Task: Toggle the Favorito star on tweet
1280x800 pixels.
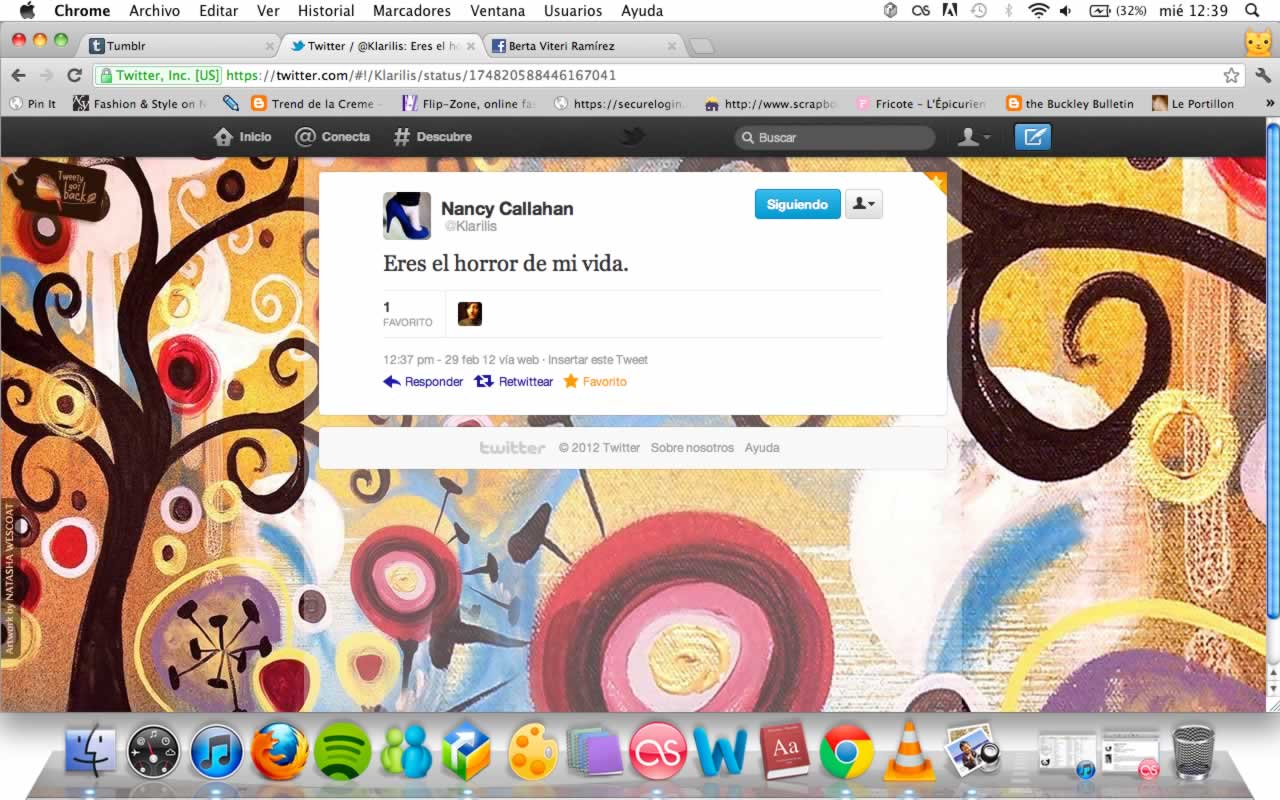Action: 571,381
